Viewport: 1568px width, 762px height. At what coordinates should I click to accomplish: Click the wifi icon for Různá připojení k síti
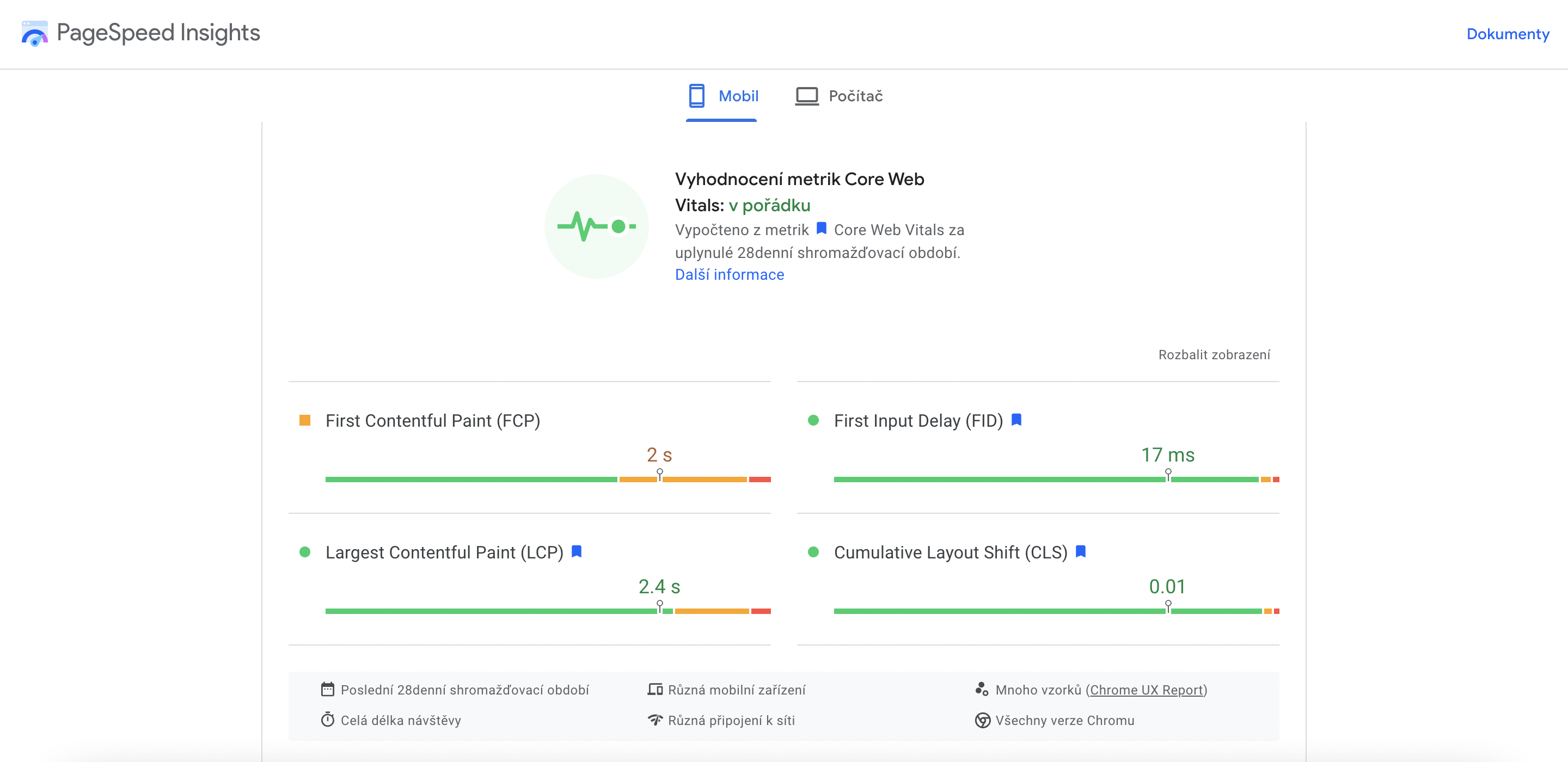click(655, 720)
